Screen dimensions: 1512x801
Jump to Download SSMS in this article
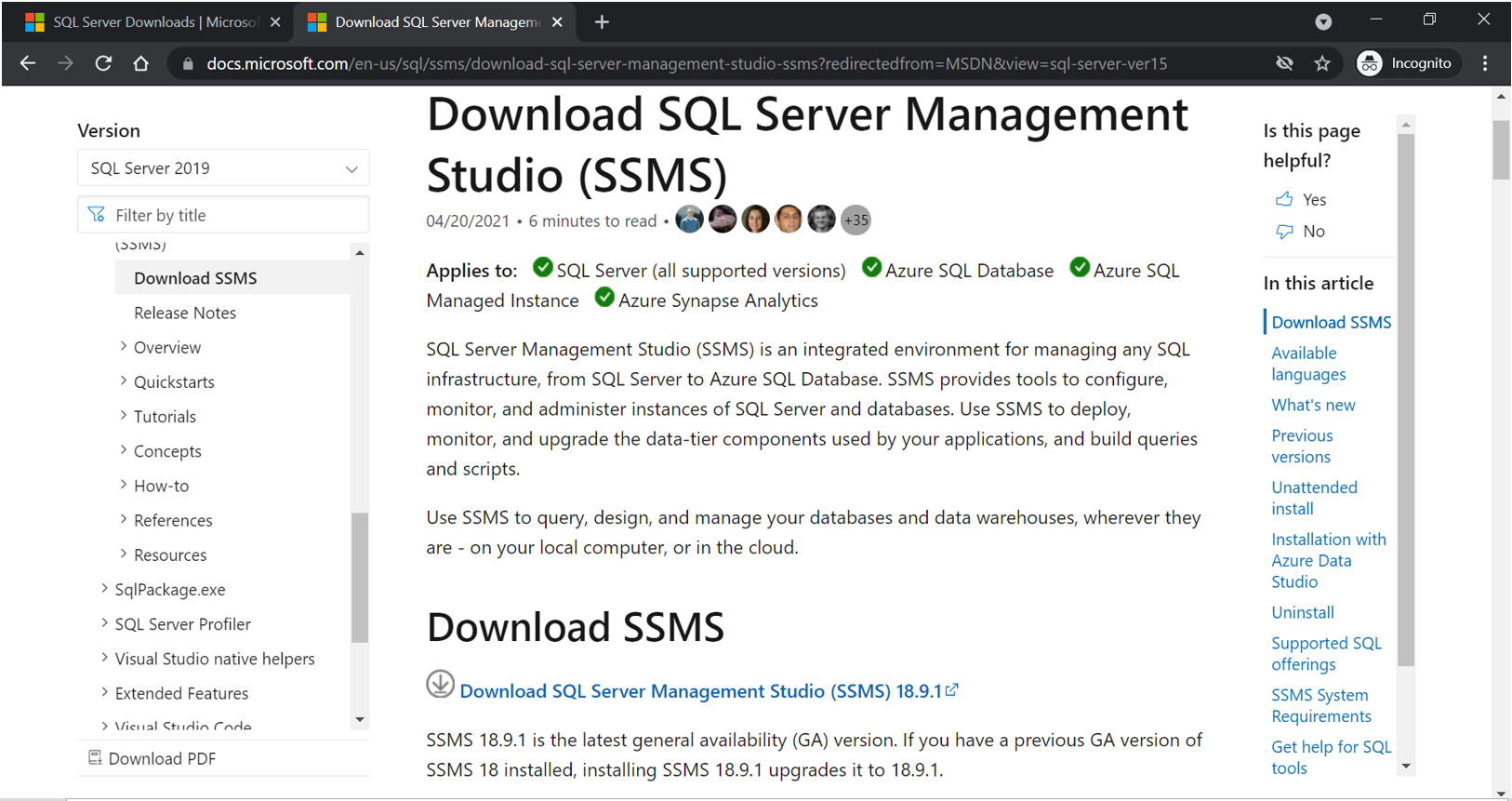1332,322
